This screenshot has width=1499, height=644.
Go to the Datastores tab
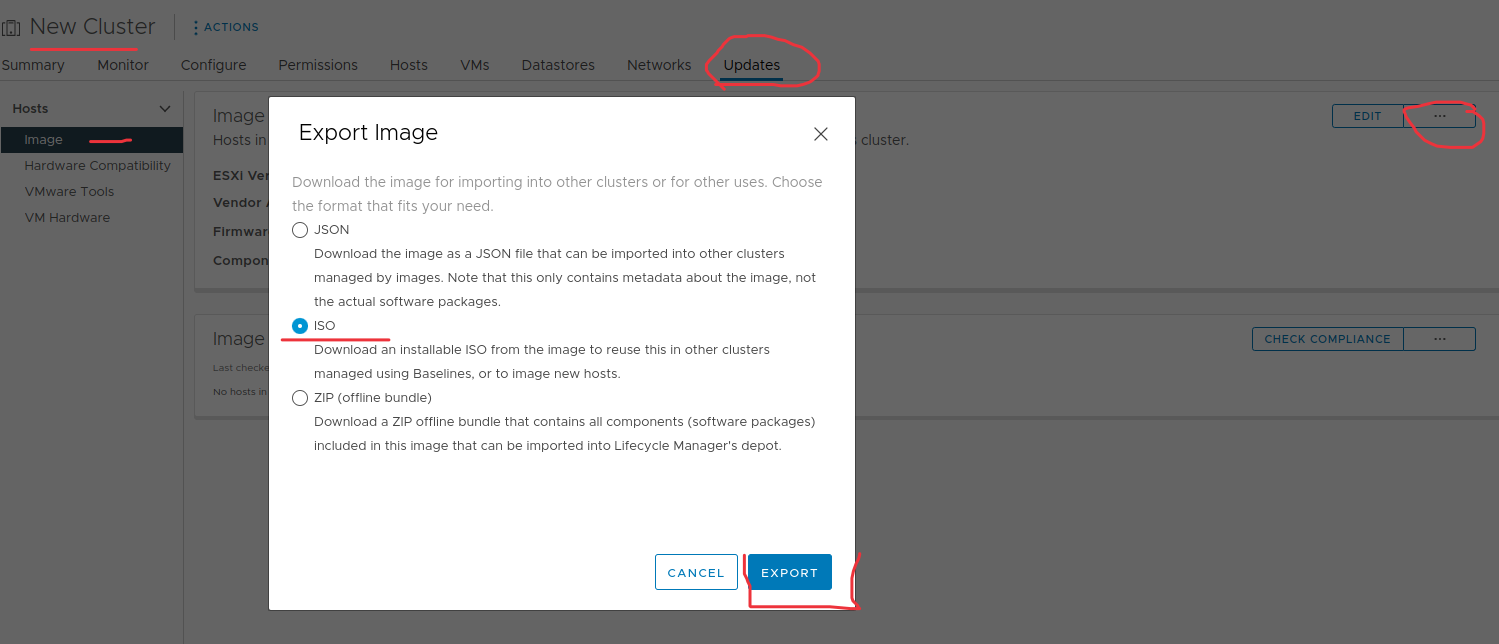coord(557,64)
